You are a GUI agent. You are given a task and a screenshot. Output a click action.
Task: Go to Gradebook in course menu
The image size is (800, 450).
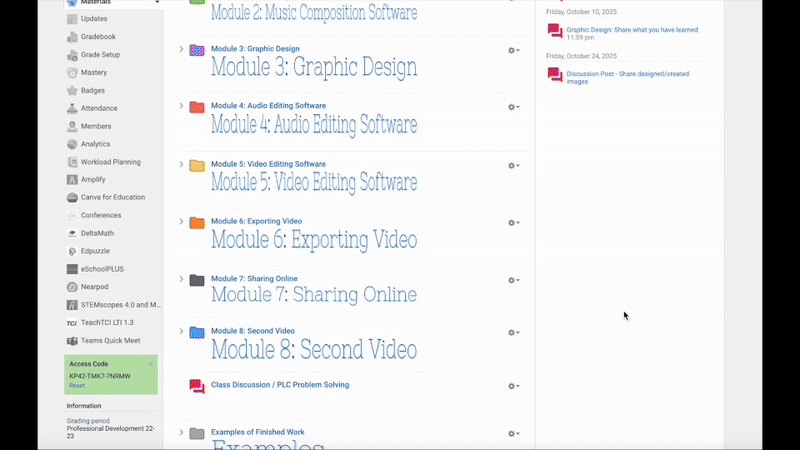[x=98, y=37]
